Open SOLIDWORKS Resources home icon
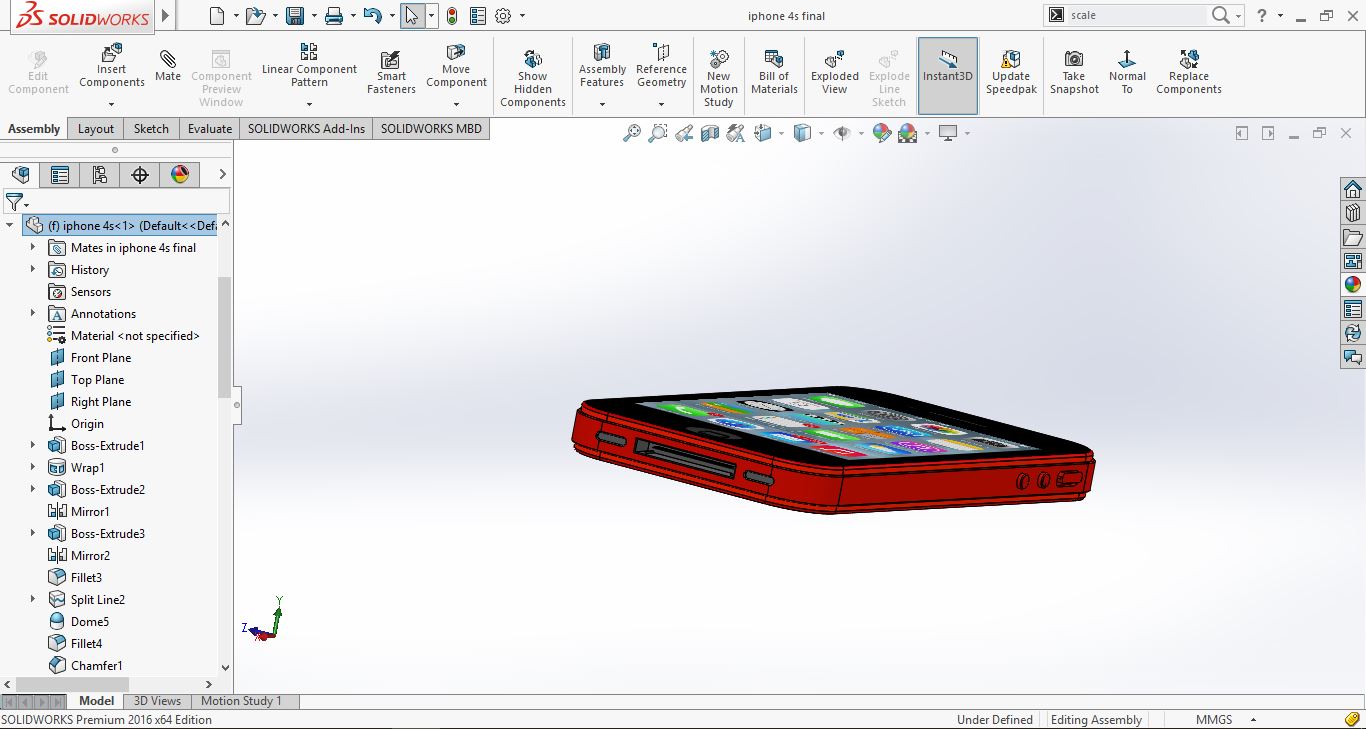This screenshot has height=729, width=1366. point(1353,189)
